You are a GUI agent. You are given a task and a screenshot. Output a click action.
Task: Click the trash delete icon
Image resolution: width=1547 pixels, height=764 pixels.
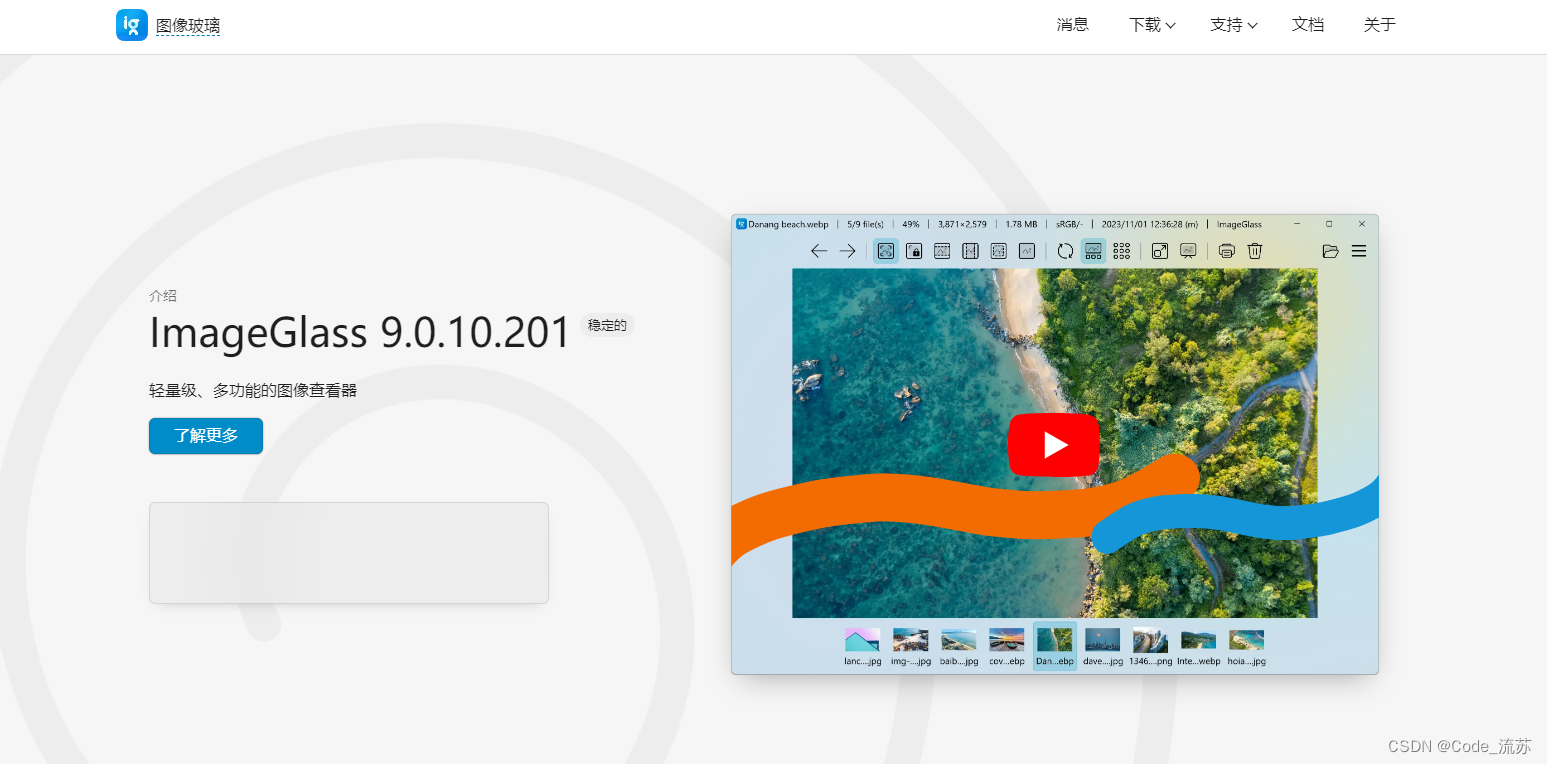click(1255, 251)
